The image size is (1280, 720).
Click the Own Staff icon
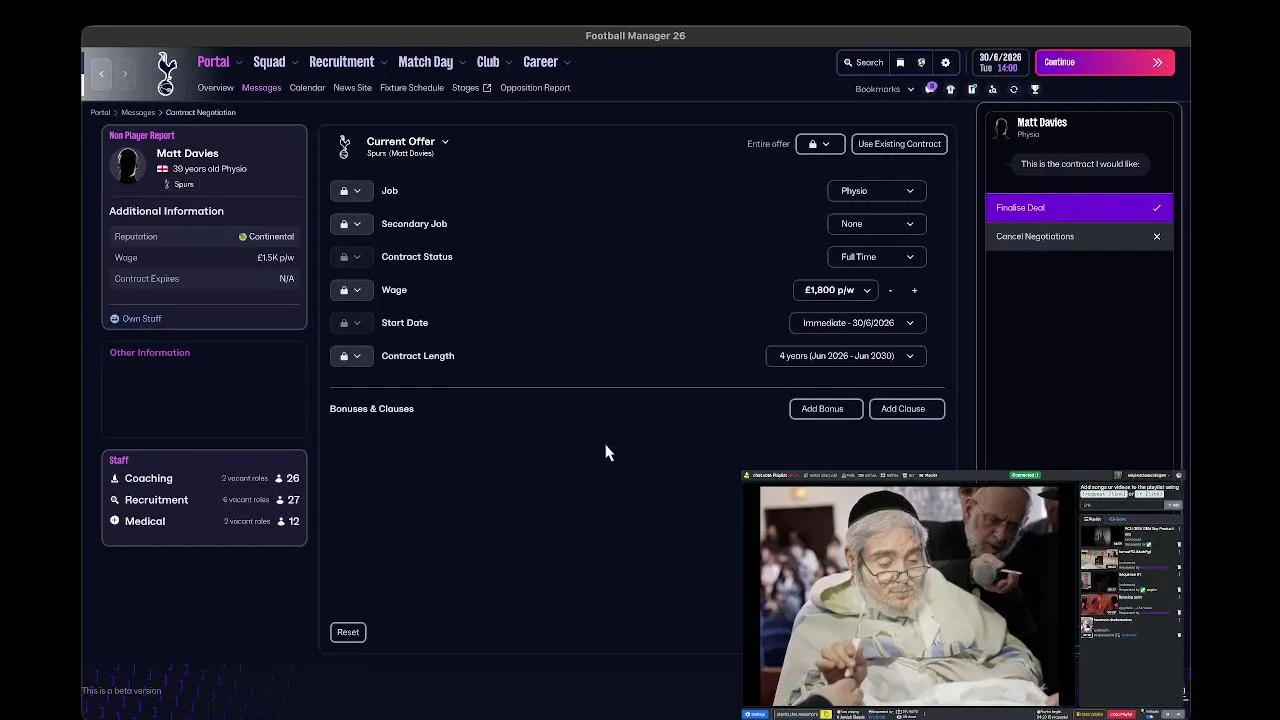pyautogui.click(x=114, y=319)
